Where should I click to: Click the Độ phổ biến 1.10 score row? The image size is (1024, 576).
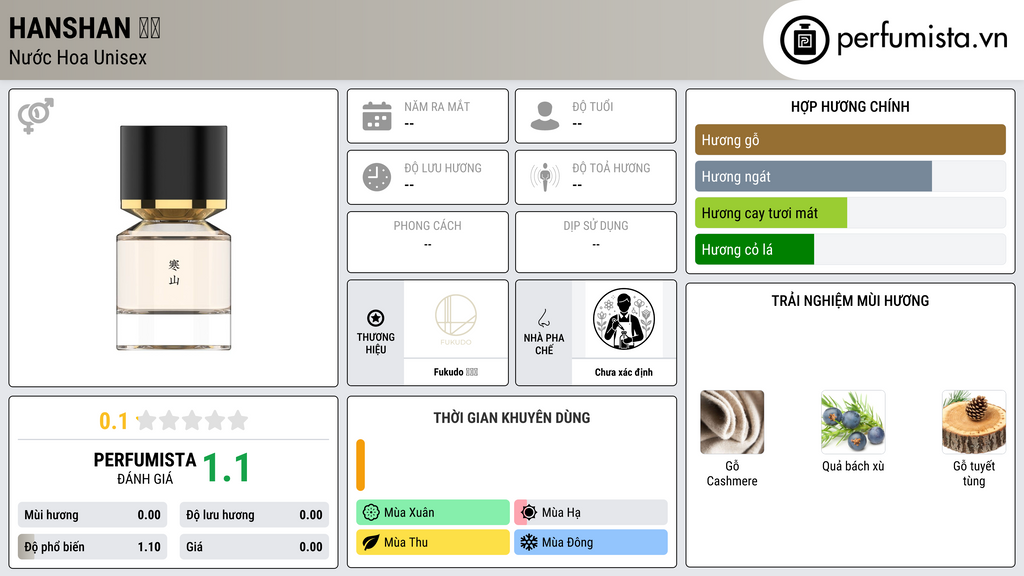[93, 547]
